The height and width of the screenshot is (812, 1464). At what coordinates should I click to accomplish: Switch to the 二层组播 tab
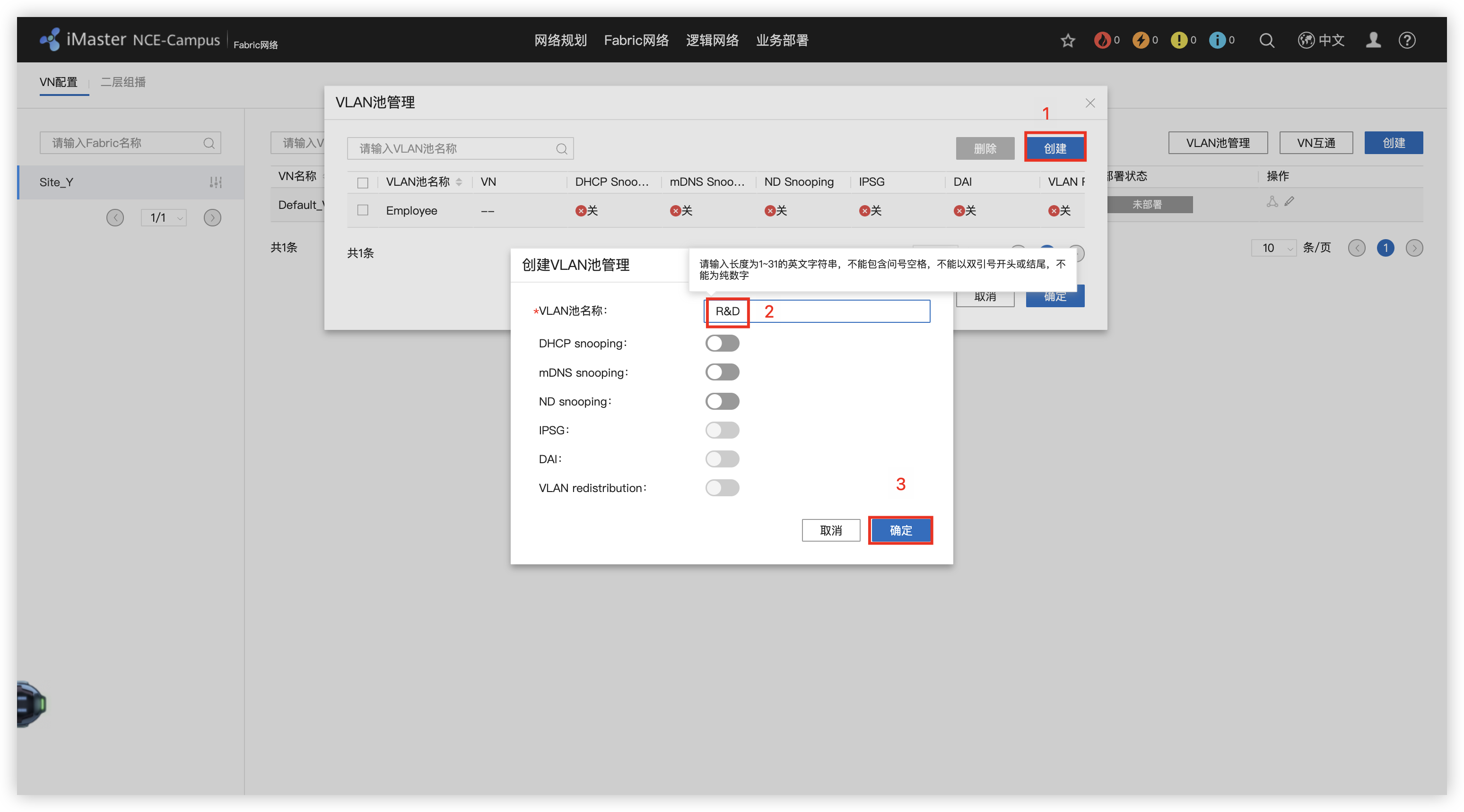(123, 82)
